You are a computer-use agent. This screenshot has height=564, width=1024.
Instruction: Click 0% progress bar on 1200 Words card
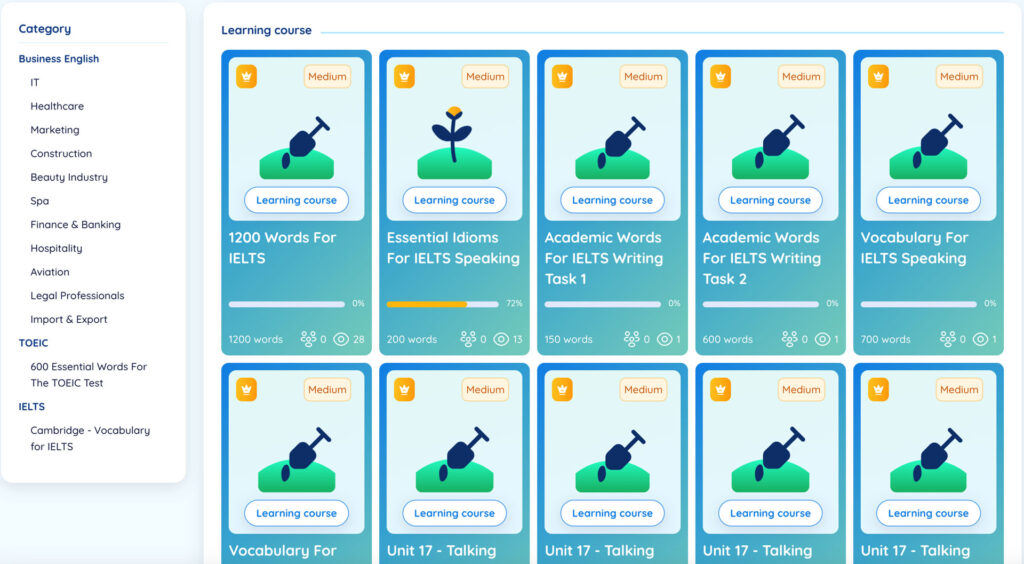click(x=287, y=304)
